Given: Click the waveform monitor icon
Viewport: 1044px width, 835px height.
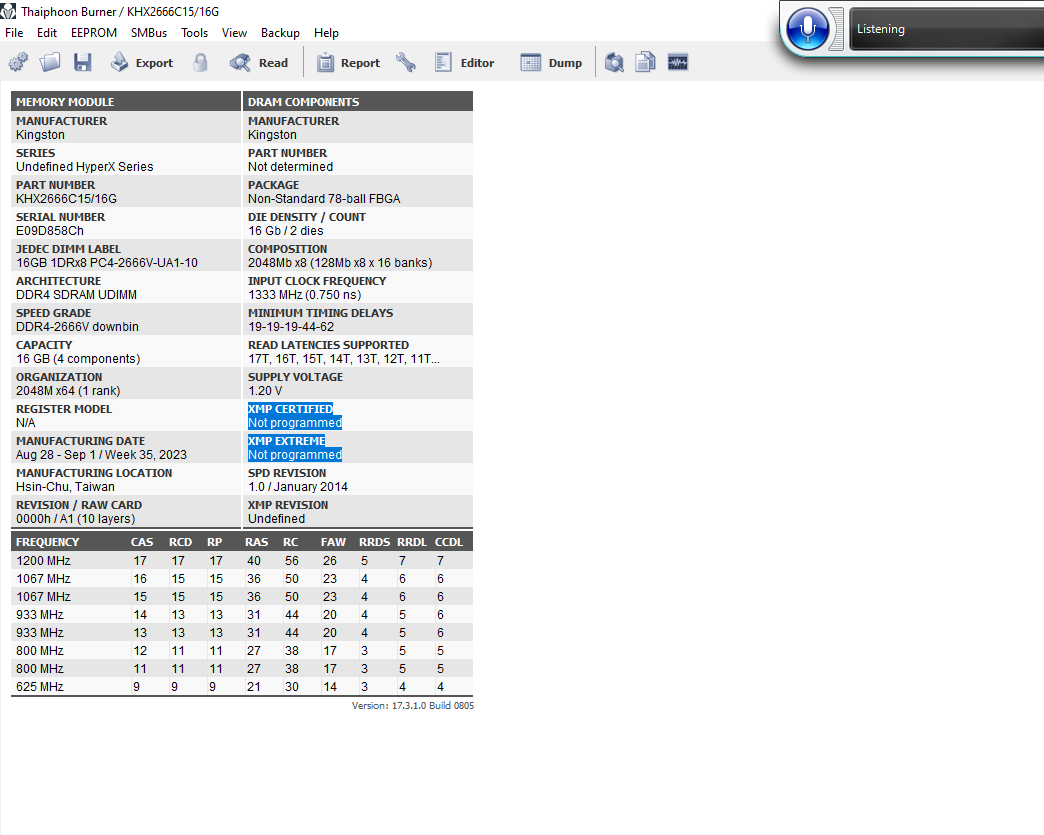Looking at the screenshot, I should pyautogui.click(x=678, y=63).
